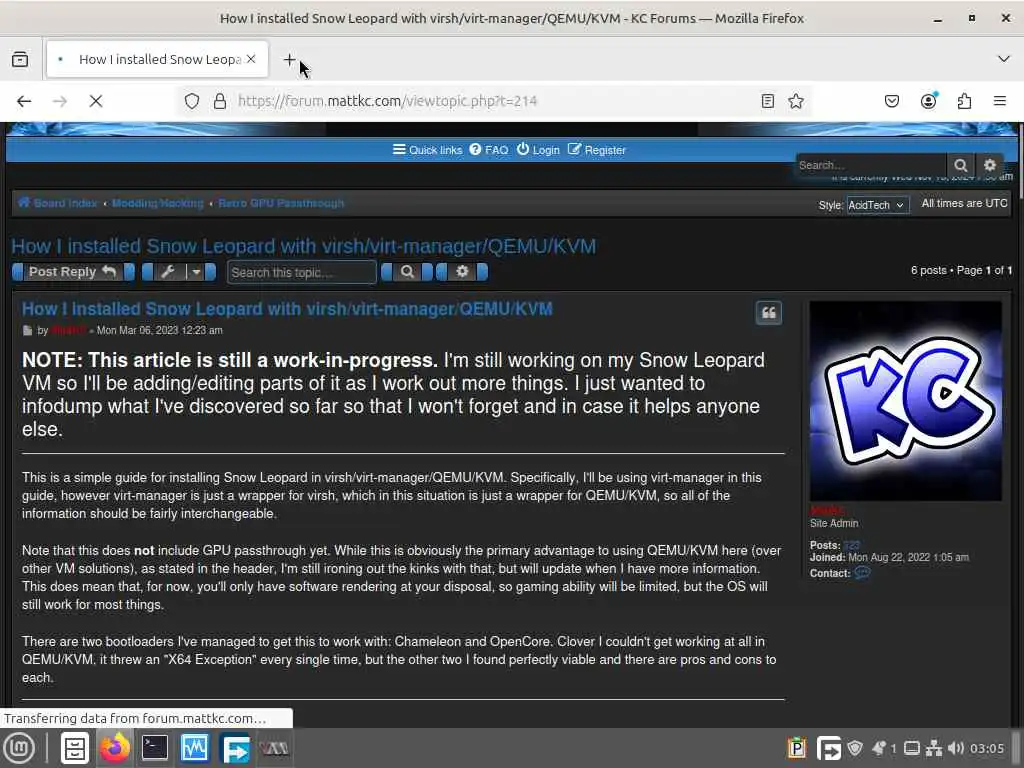Open virt-manager taskbar icon
Image resolution: width=1024 pixels, height=768 pixels.
tap(274, 748)
